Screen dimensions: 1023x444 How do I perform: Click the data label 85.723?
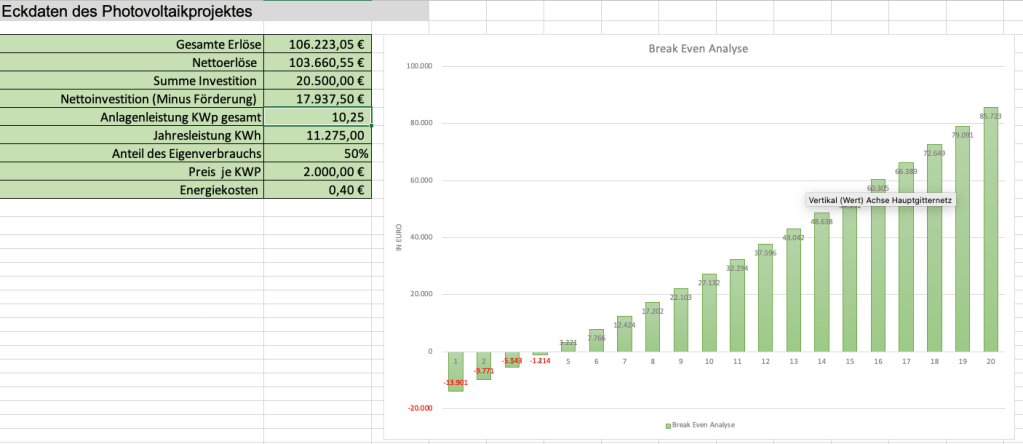990,116
